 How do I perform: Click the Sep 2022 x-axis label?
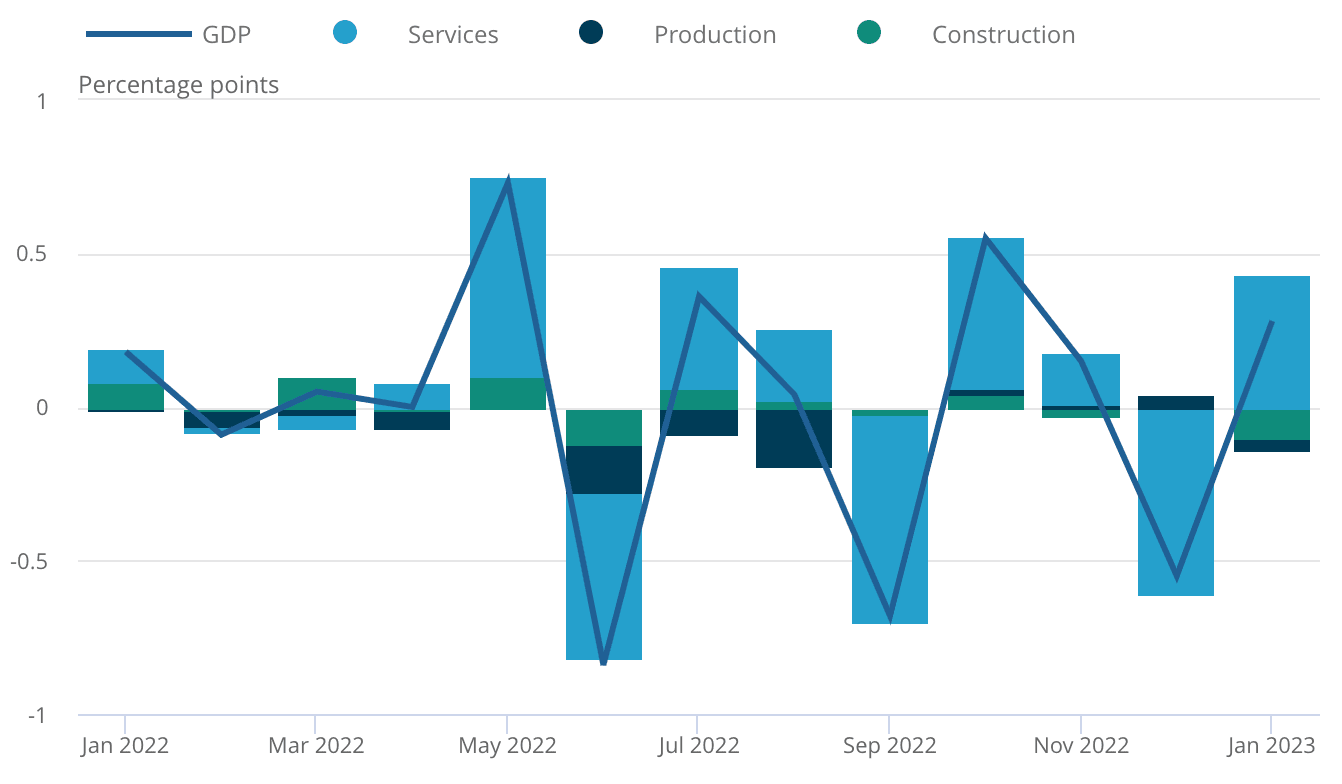(889, 746)
